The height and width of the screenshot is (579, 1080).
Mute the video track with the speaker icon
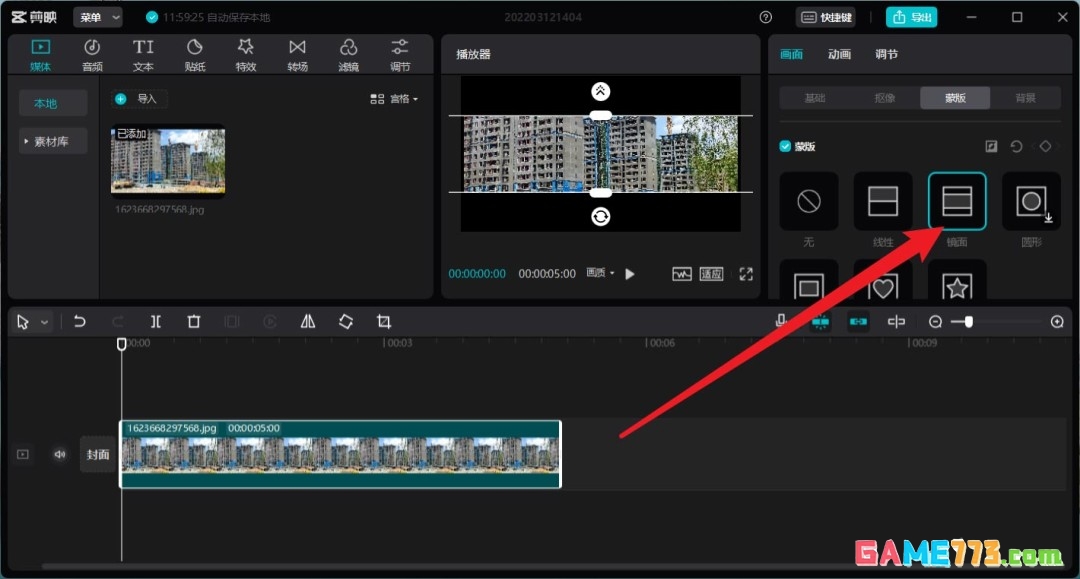tap(59, 454)
